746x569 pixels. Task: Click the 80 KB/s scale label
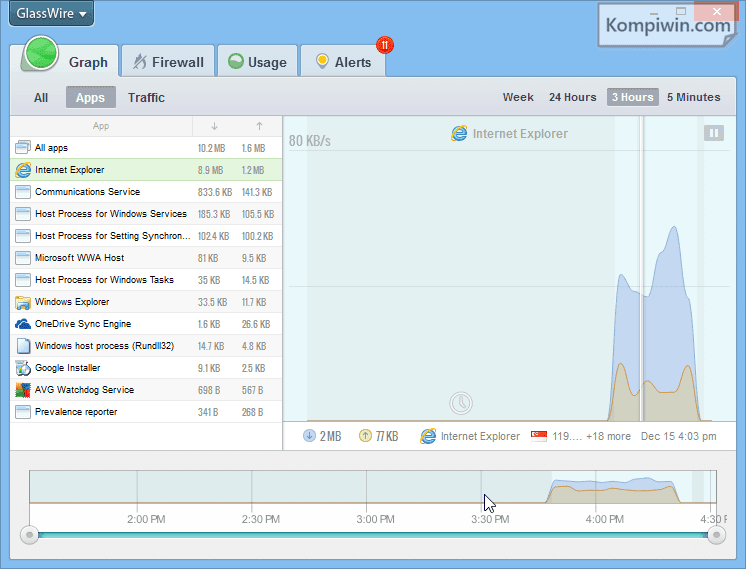coord(310,141)
